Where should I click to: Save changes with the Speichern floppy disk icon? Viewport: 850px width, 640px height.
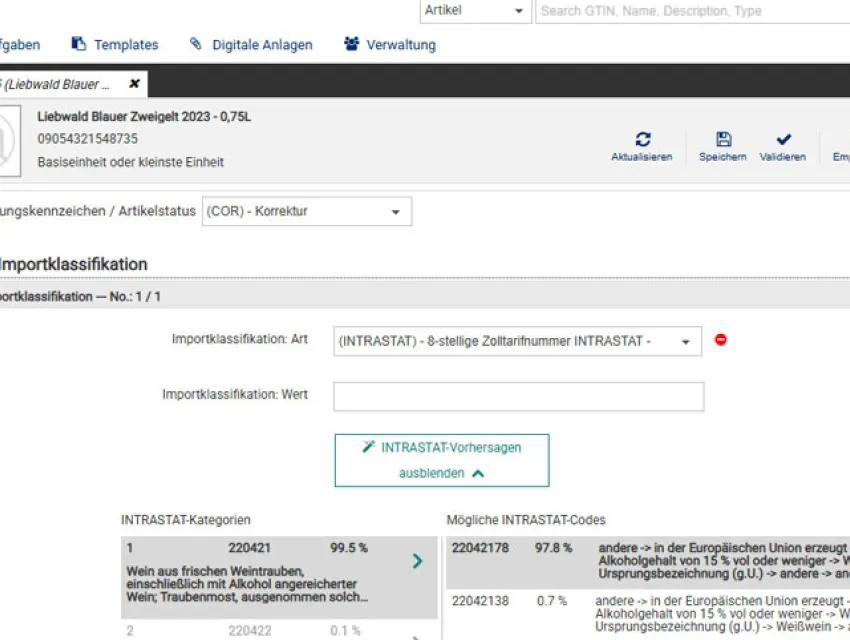click(722, 138)
